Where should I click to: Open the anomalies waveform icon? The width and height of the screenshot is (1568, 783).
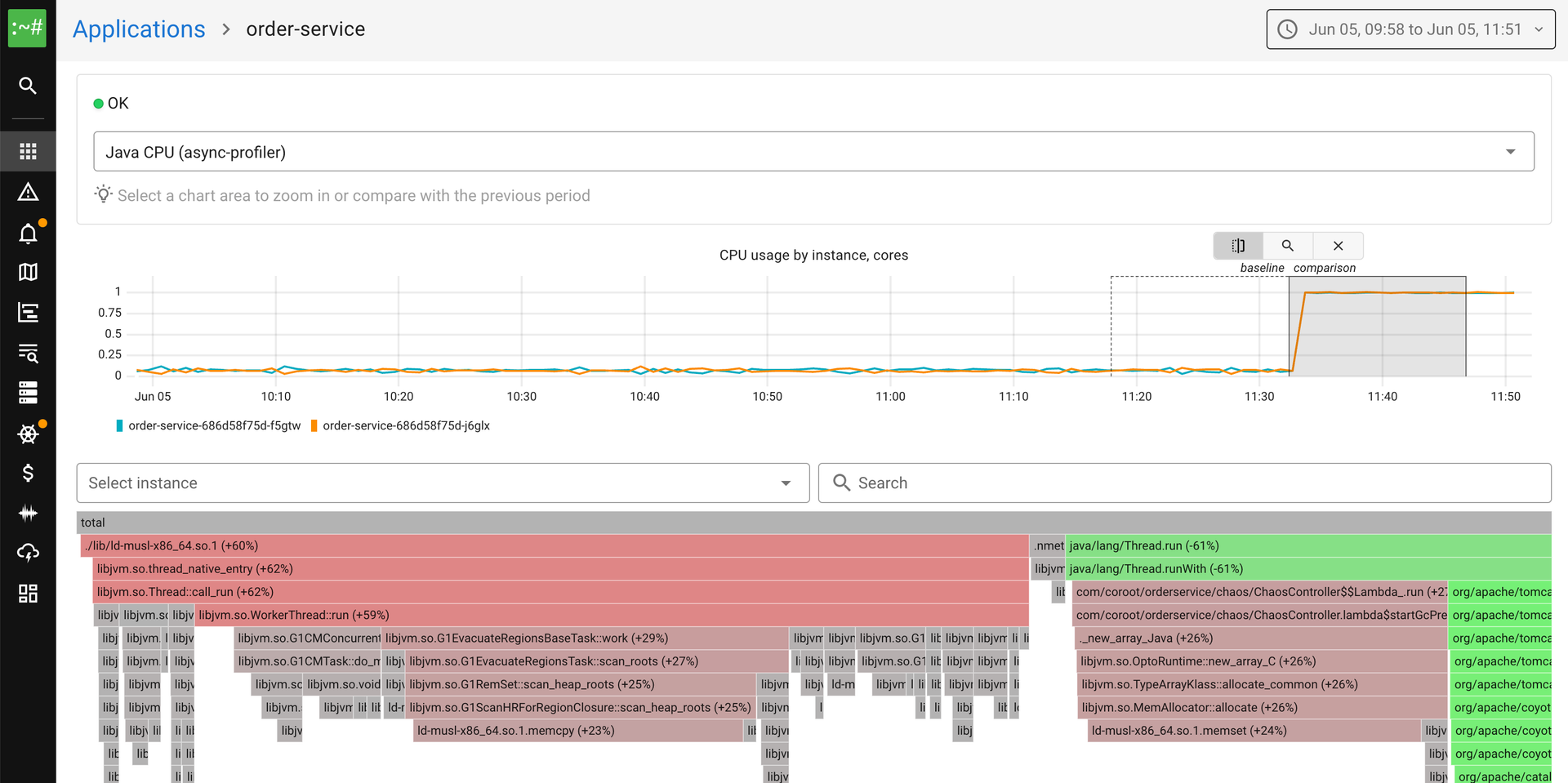[28, 513]
